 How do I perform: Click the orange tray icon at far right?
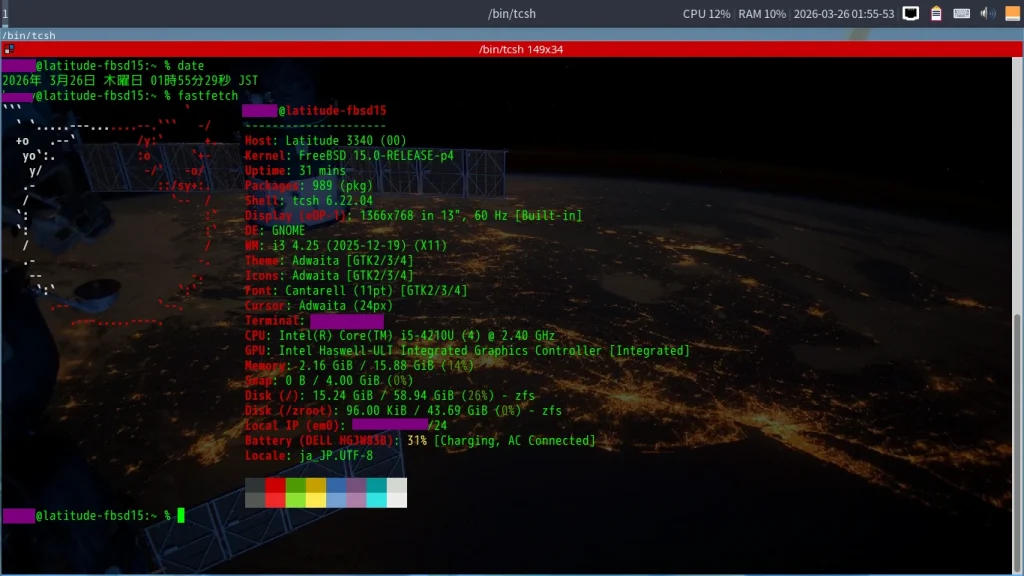(1011, 14)
